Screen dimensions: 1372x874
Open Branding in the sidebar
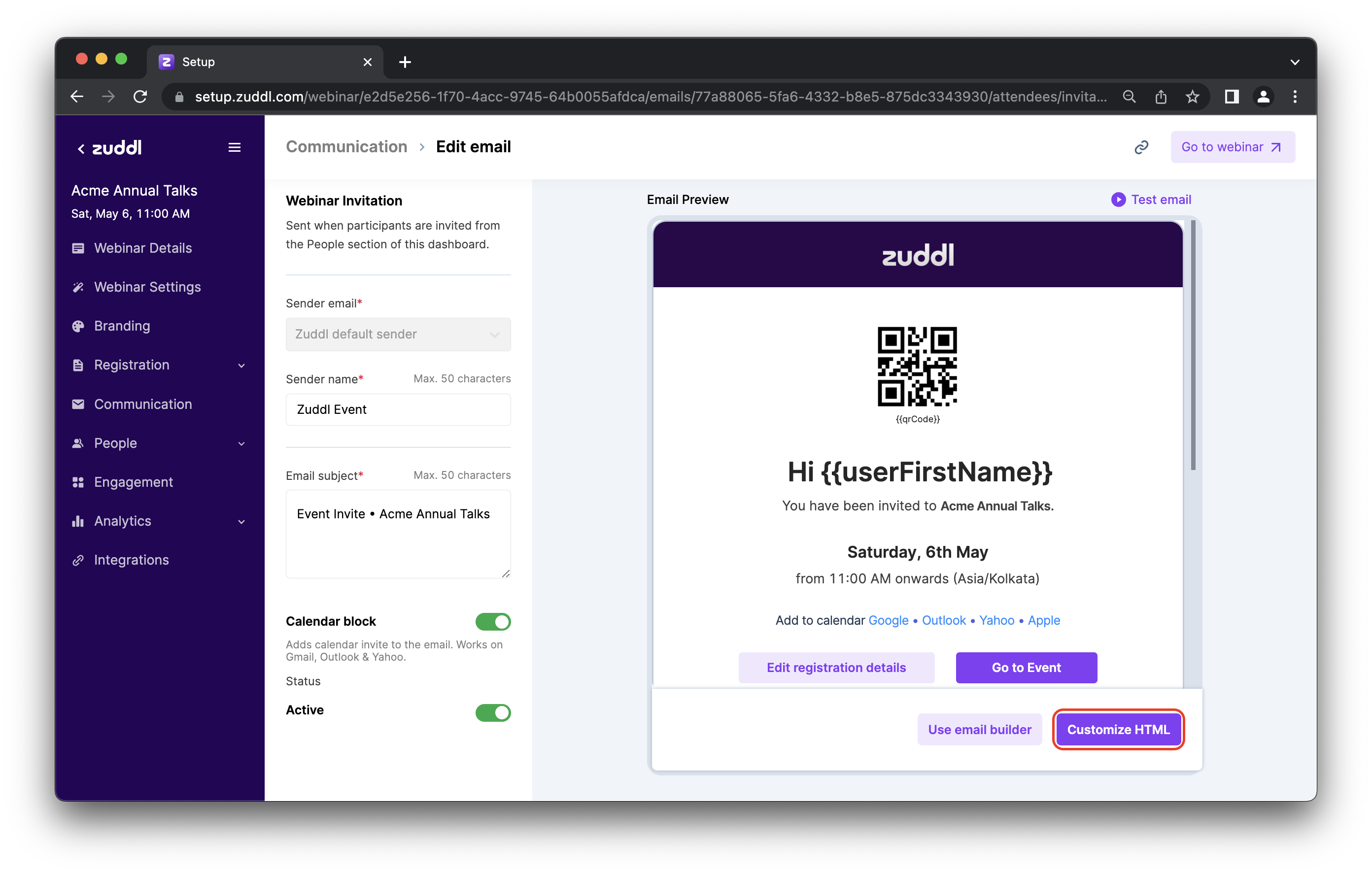pyautogui.click(x=122, y=327)
